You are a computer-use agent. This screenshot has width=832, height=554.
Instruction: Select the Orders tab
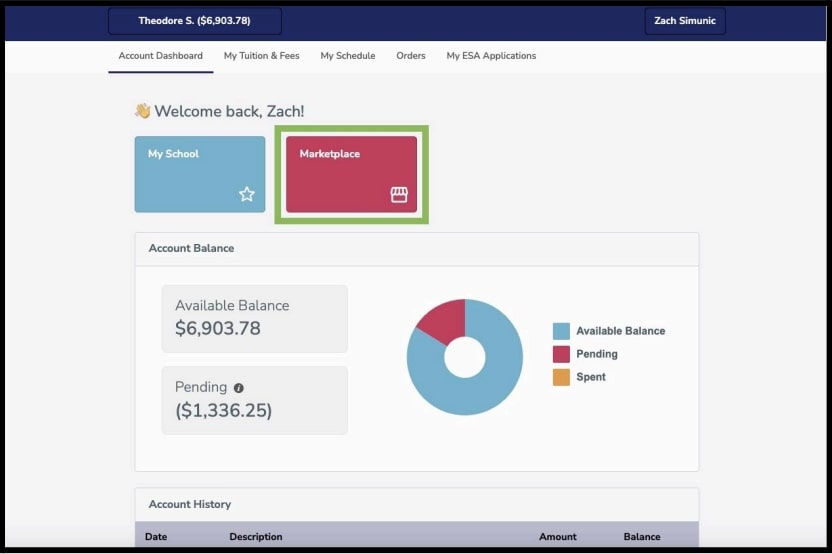pyautogui.click(x=411, y=56)
